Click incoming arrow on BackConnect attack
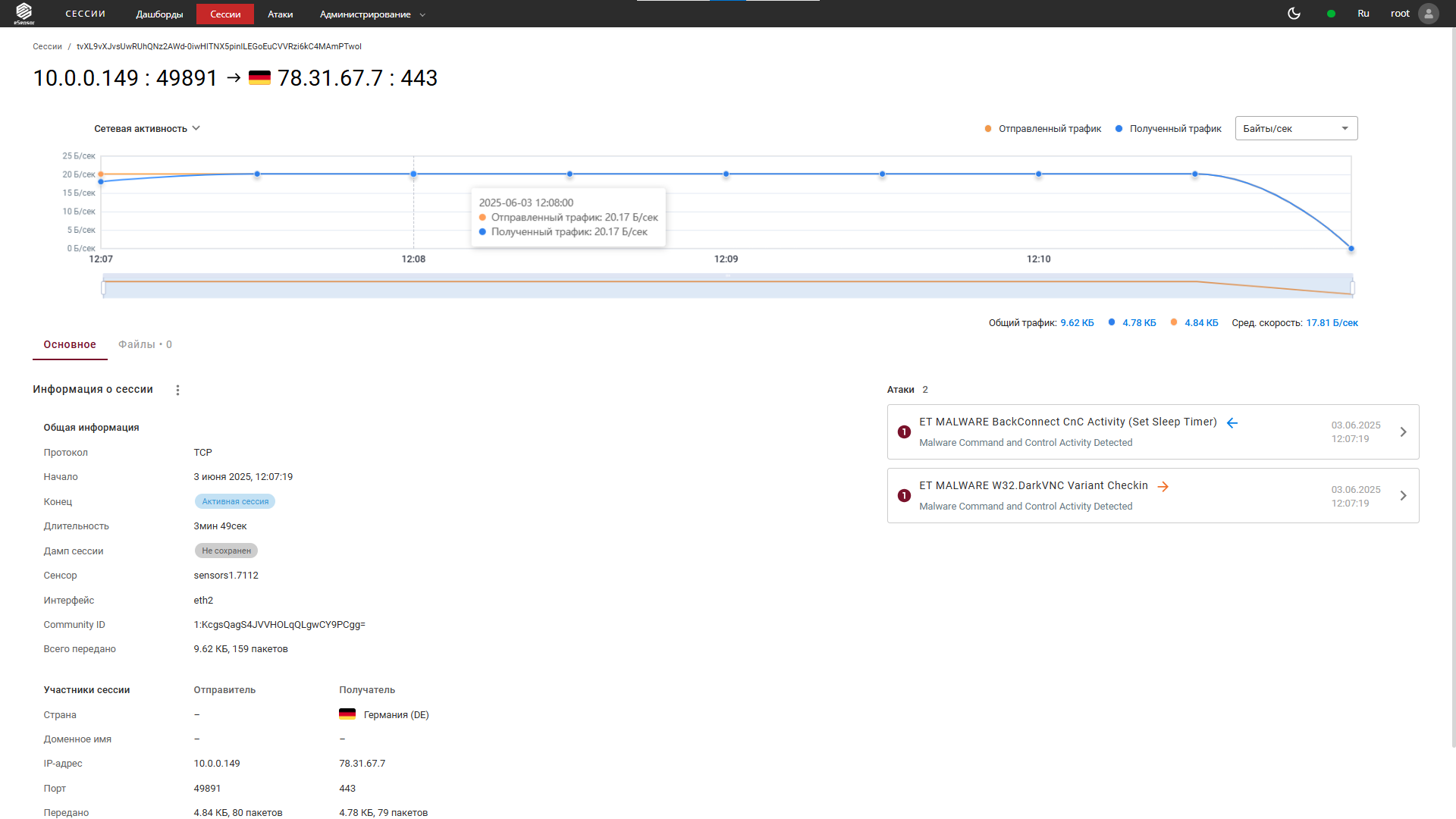This screenshot has width=1456, height=819. (1232, 422)
